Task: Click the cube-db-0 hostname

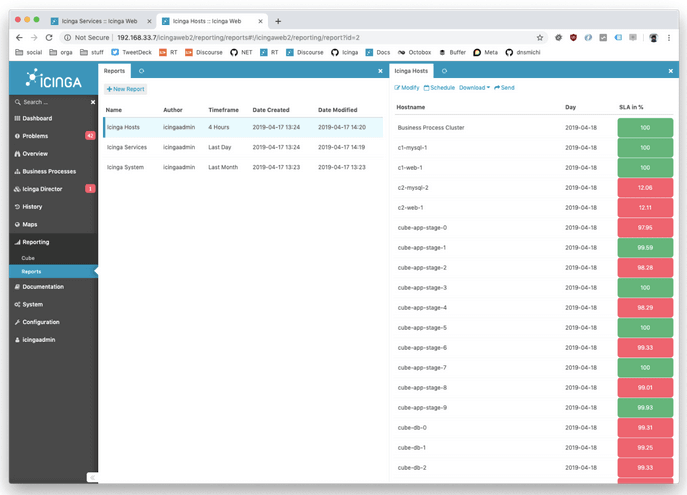Action: [x=412, y=428]
